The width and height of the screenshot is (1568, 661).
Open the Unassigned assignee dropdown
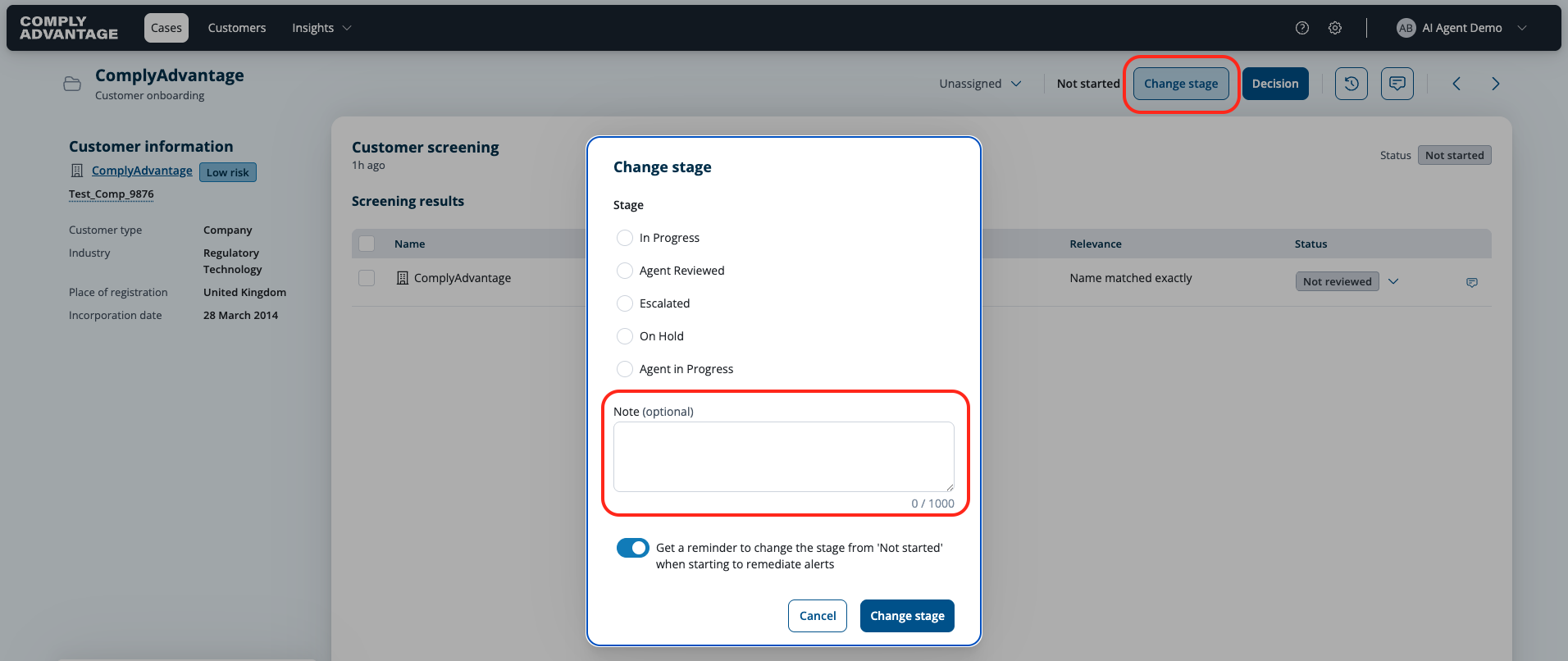tap(980, 84)
